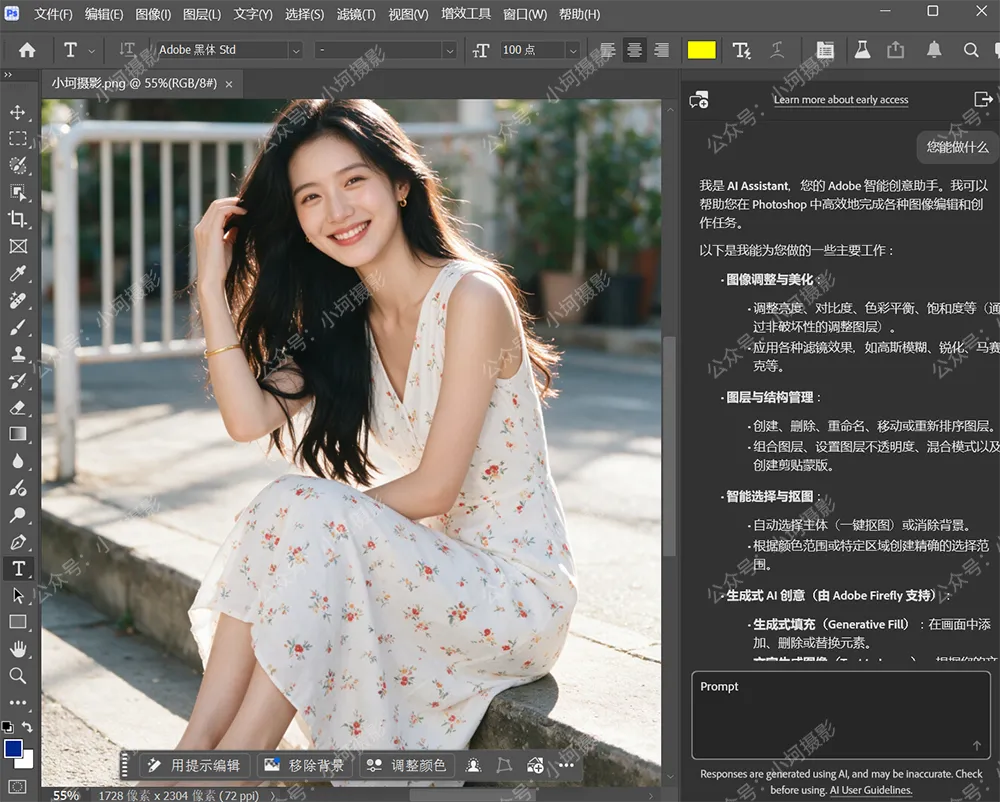This screenshot has height=802, width=1000.
Task: Select the Eraser tool
Action: pos(18,407)
